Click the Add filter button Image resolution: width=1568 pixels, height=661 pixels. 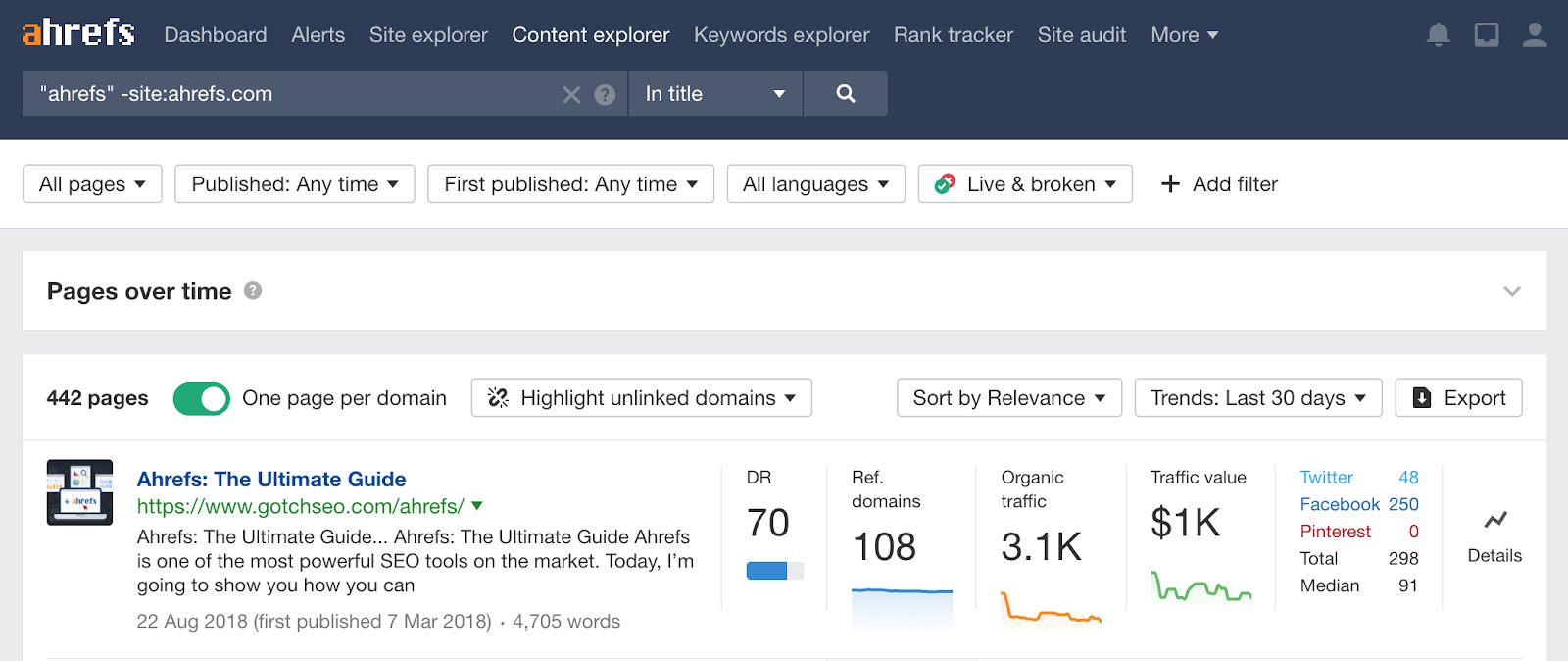[1219, 183]
